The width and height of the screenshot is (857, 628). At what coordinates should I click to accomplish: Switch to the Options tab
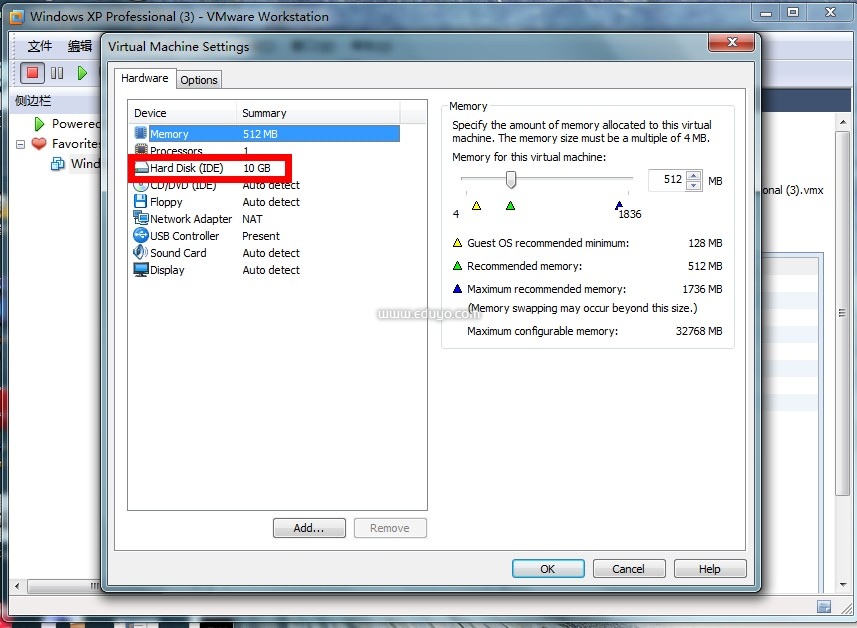(199, 80)
